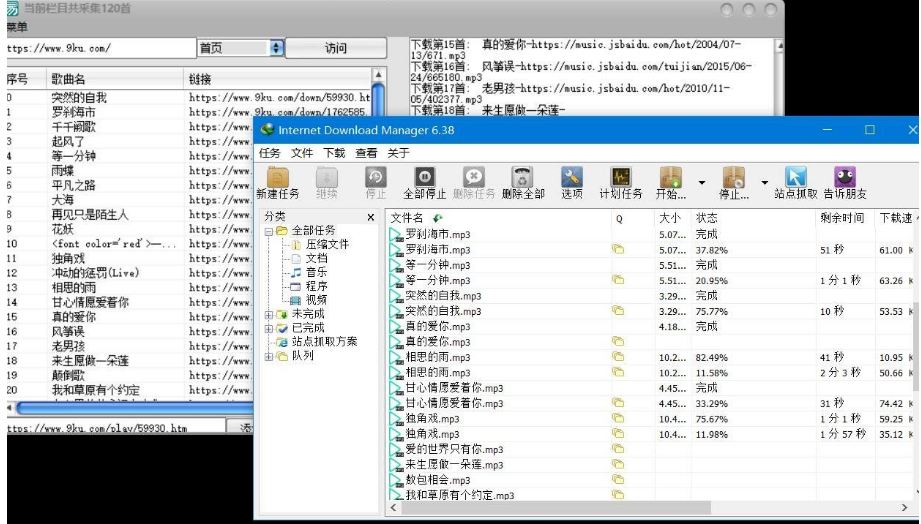The width and height of the screenshot is (921, 524).
Task: Select 甘心情愿爱着你.mp3 download at 33.29%
Action: tap(651, 404)
